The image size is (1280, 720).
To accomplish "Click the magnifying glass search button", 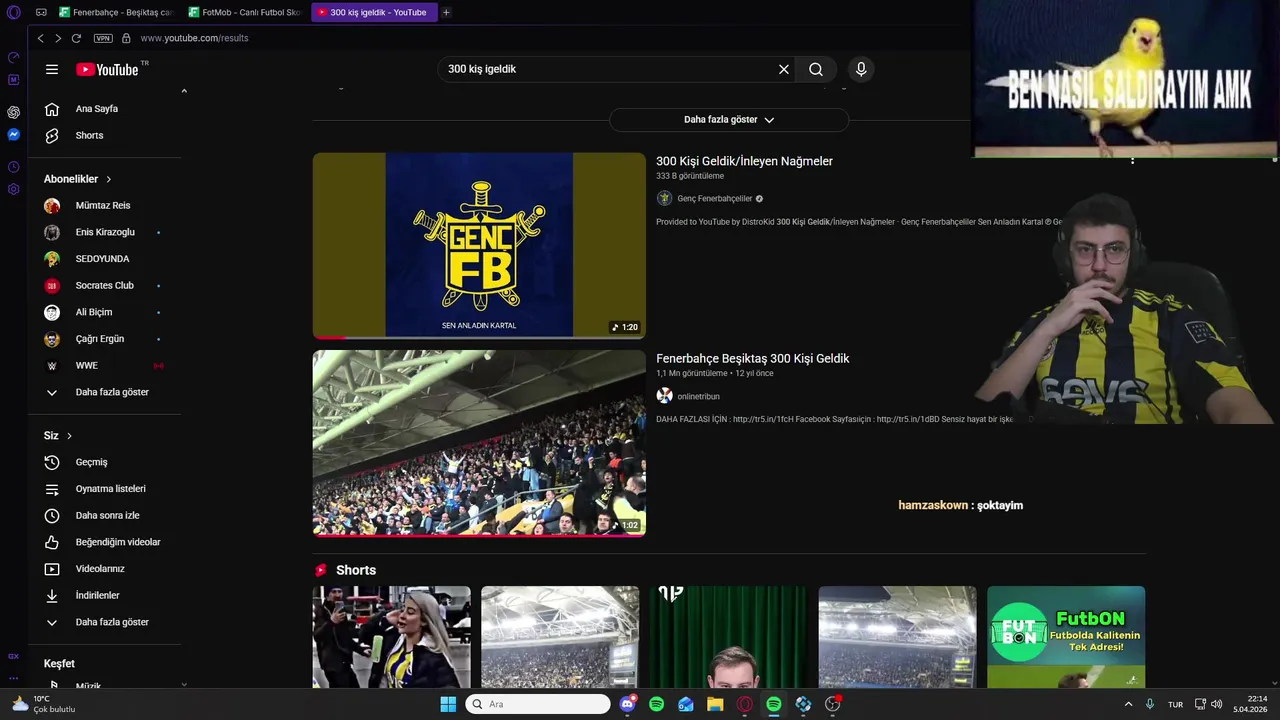I will (x=816, y=69).
